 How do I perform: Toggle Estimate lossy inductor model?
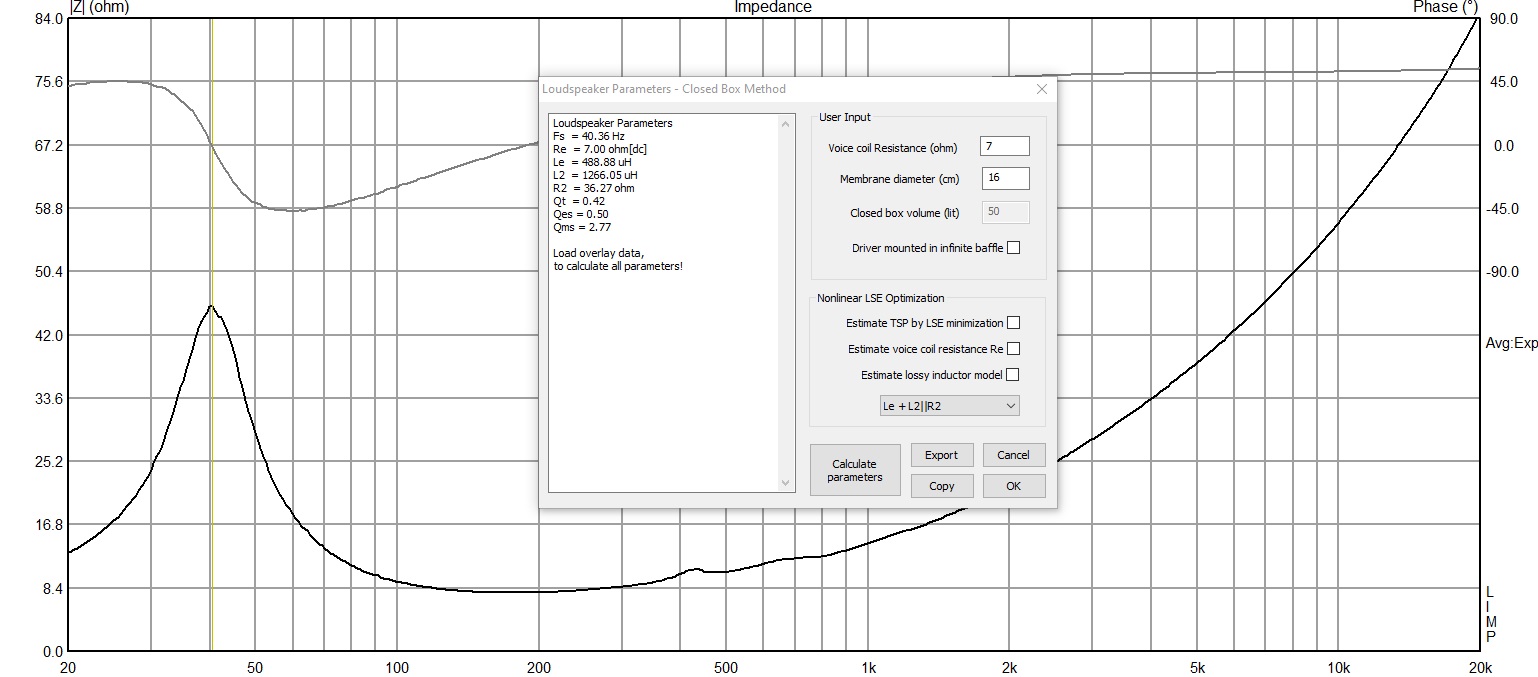[x=1013, y=375]
